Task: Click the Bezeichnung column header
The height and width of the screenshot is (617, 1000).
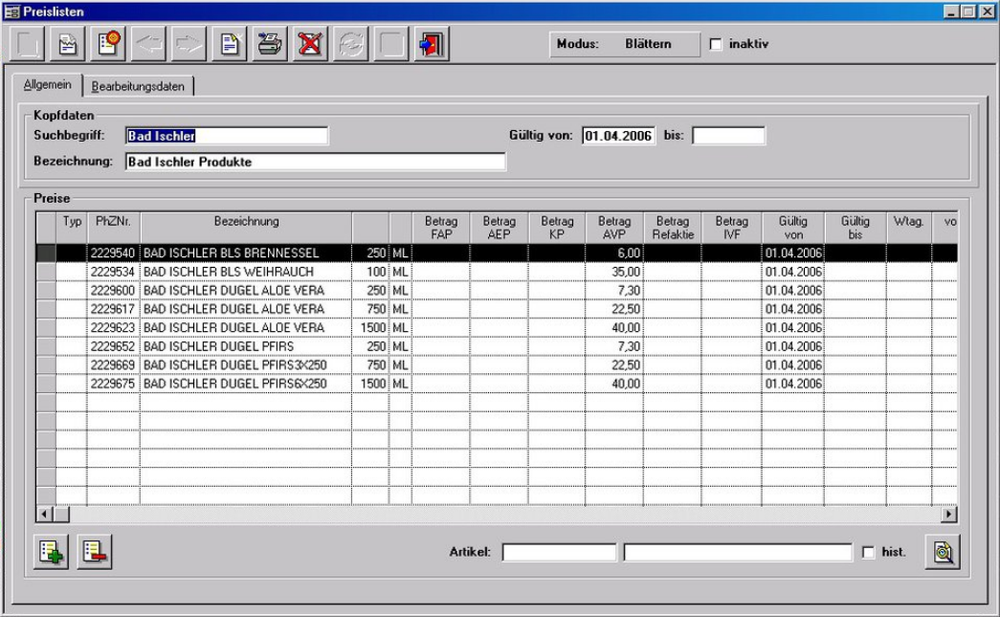Action: tap(245, 221)
